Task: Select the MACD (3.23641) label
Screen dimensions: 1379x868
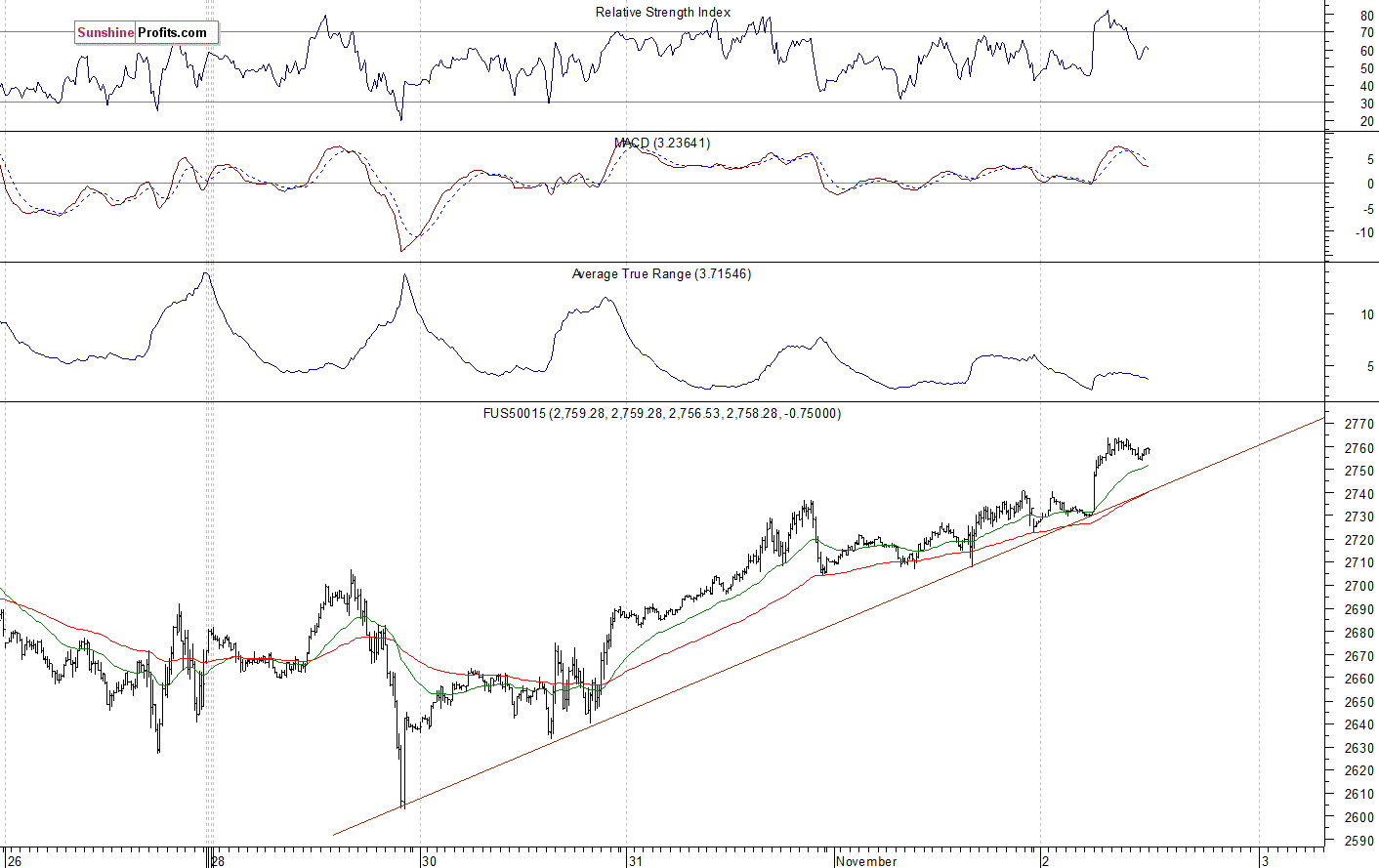Action: (662, 144)
